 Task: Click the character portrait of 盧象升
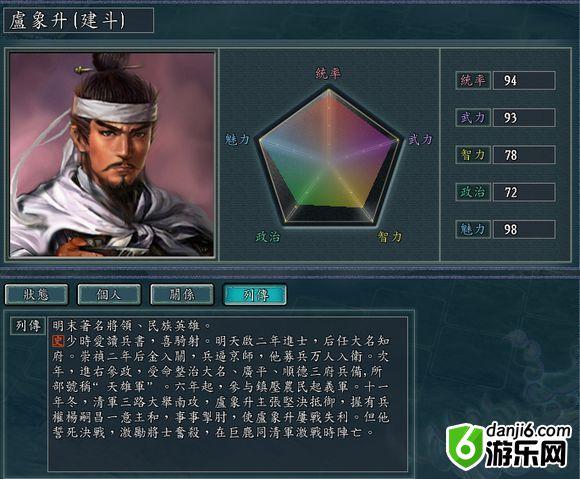point(112,155)
